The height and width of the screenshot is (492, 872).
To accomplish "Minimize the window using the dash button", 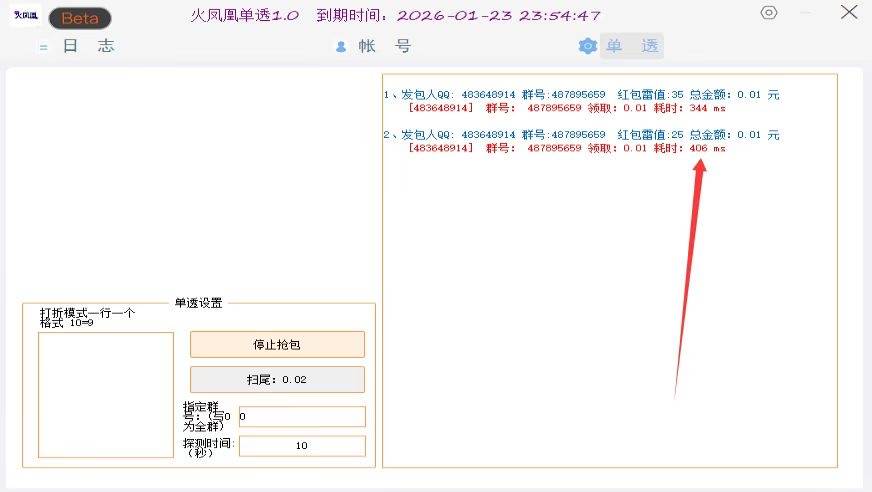I will (806, 12).
